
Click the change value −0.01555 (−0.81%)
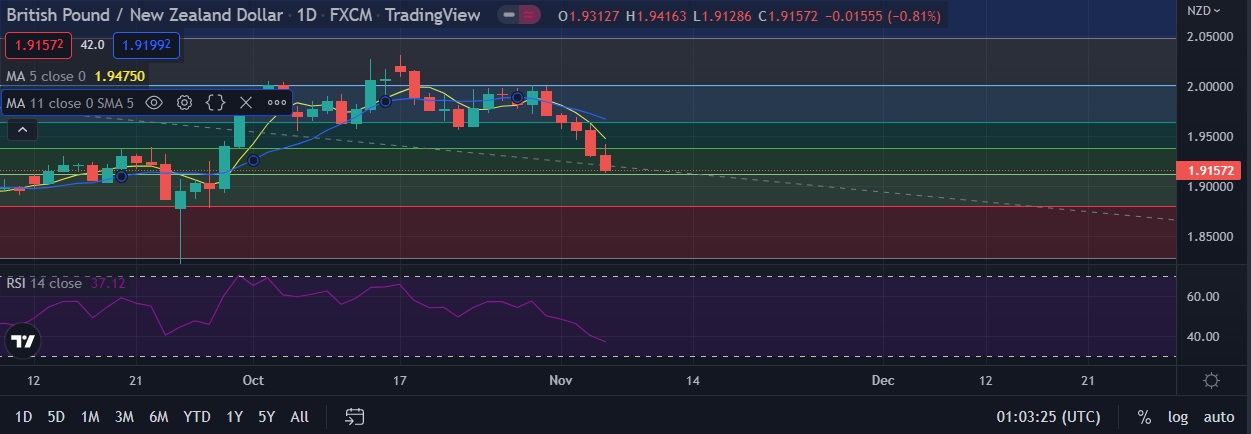[884, 16]
